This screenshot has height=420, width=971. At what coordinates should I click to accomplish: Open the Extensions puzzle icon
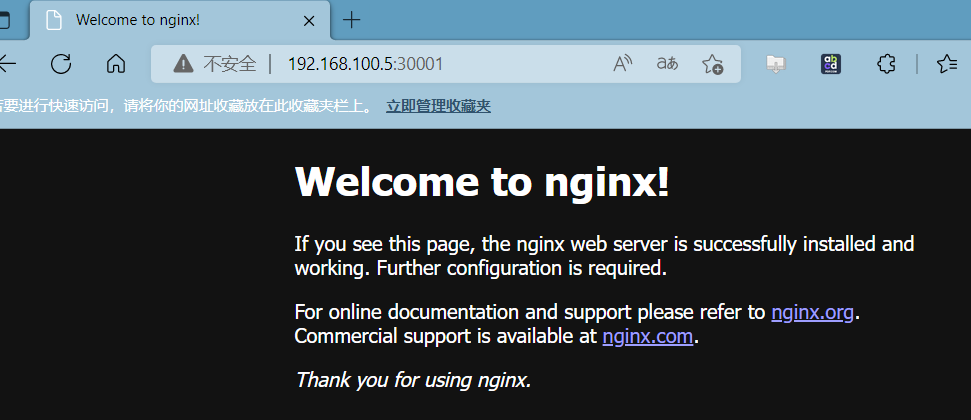point(886,63)
